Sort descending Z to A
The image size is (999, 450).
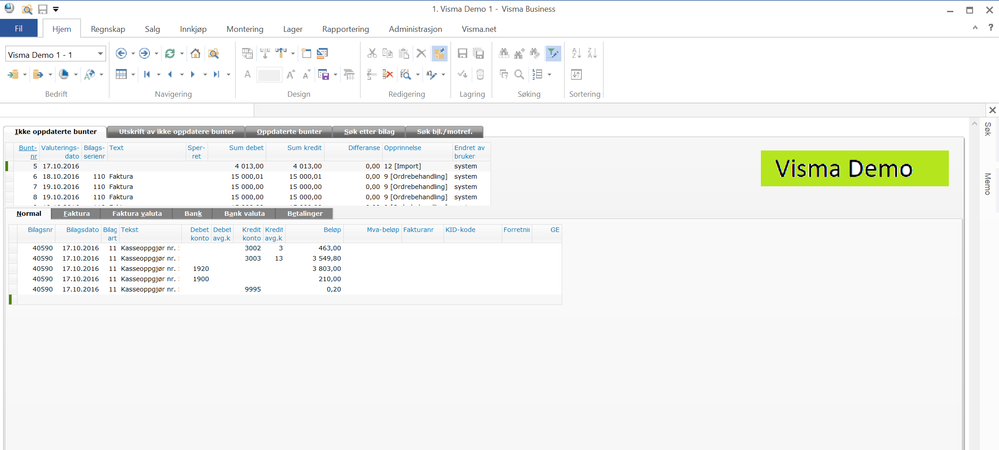point(592,54)
